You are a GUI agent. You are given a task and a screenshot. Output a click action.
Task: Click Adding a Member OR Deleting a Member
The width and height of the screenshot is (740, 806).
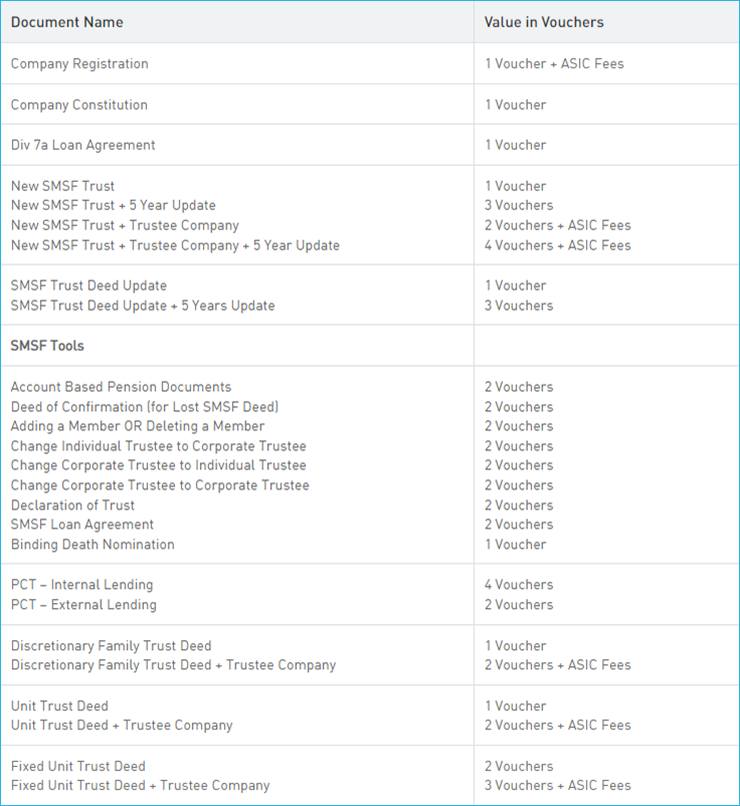137,427
